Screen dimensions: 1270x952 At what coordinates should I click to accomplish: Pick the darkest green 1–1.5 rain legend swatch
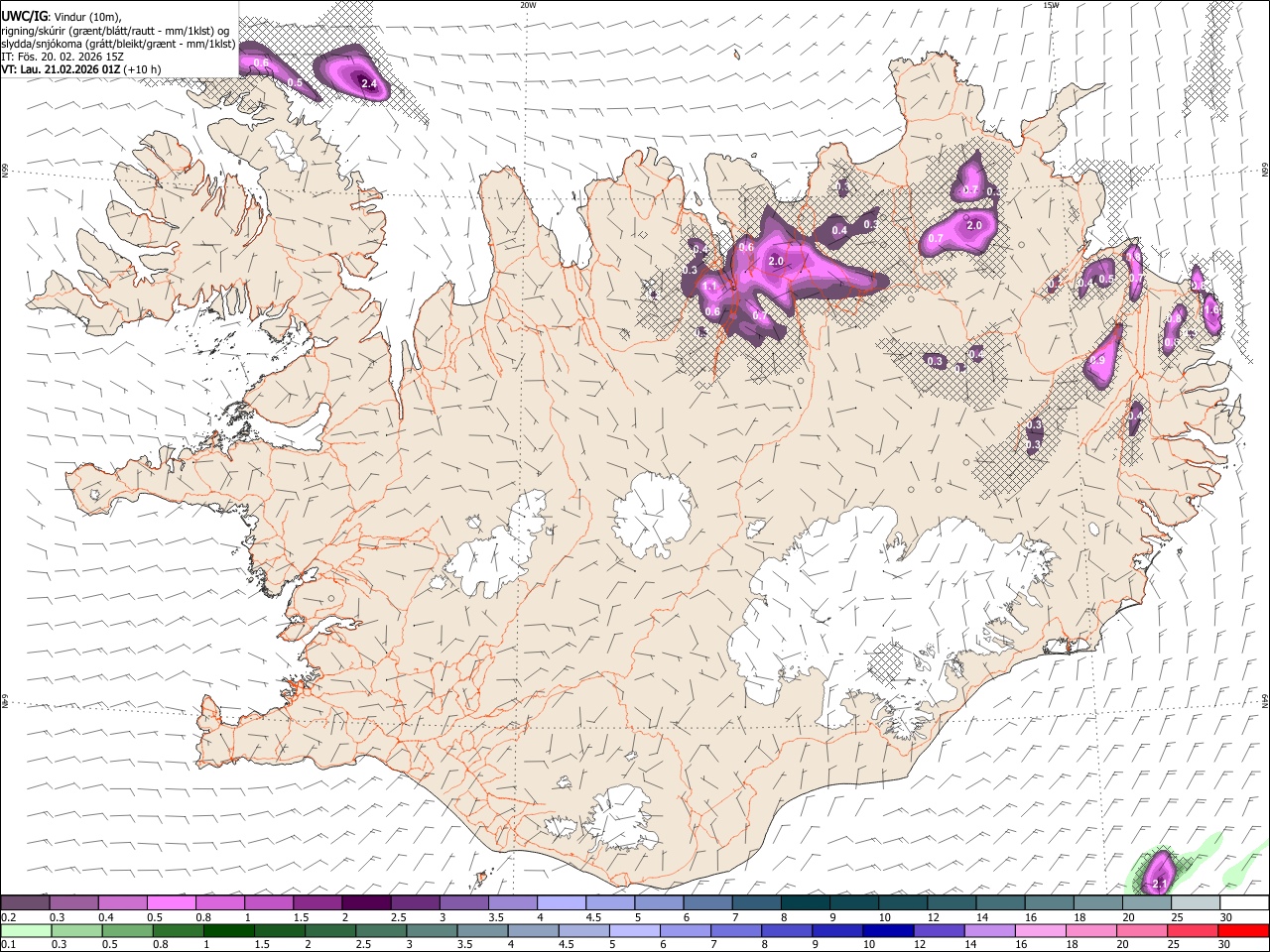229,930
